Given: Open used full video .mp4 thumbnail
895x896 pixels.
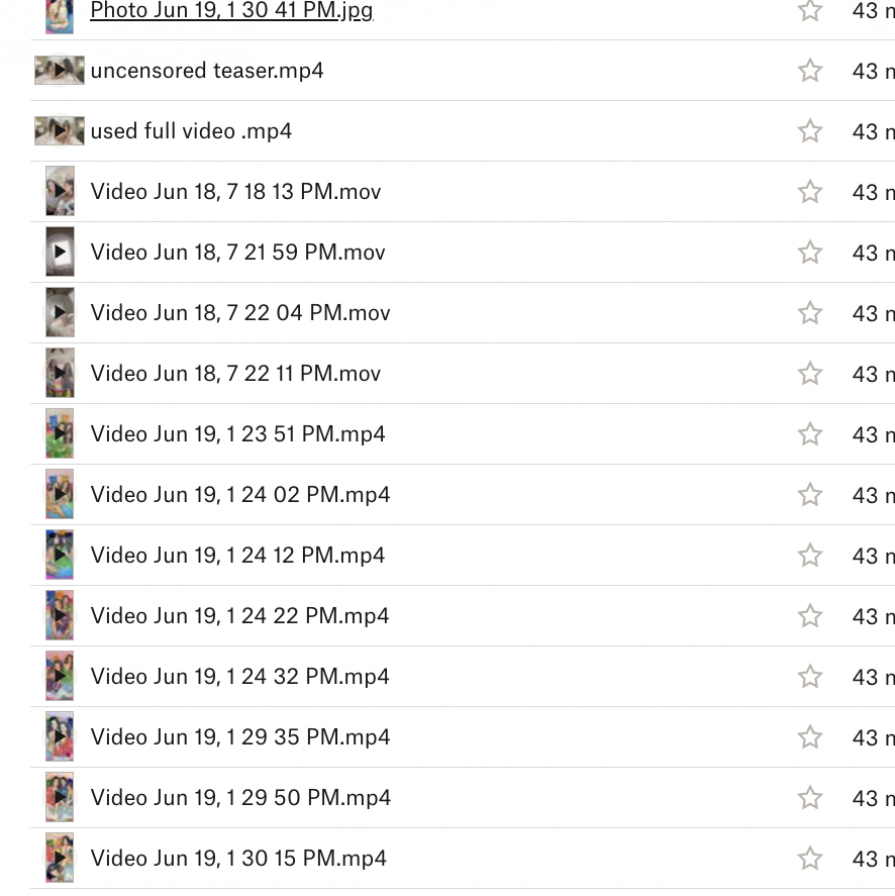Looking at the screenshot, I should click(59, 131).
